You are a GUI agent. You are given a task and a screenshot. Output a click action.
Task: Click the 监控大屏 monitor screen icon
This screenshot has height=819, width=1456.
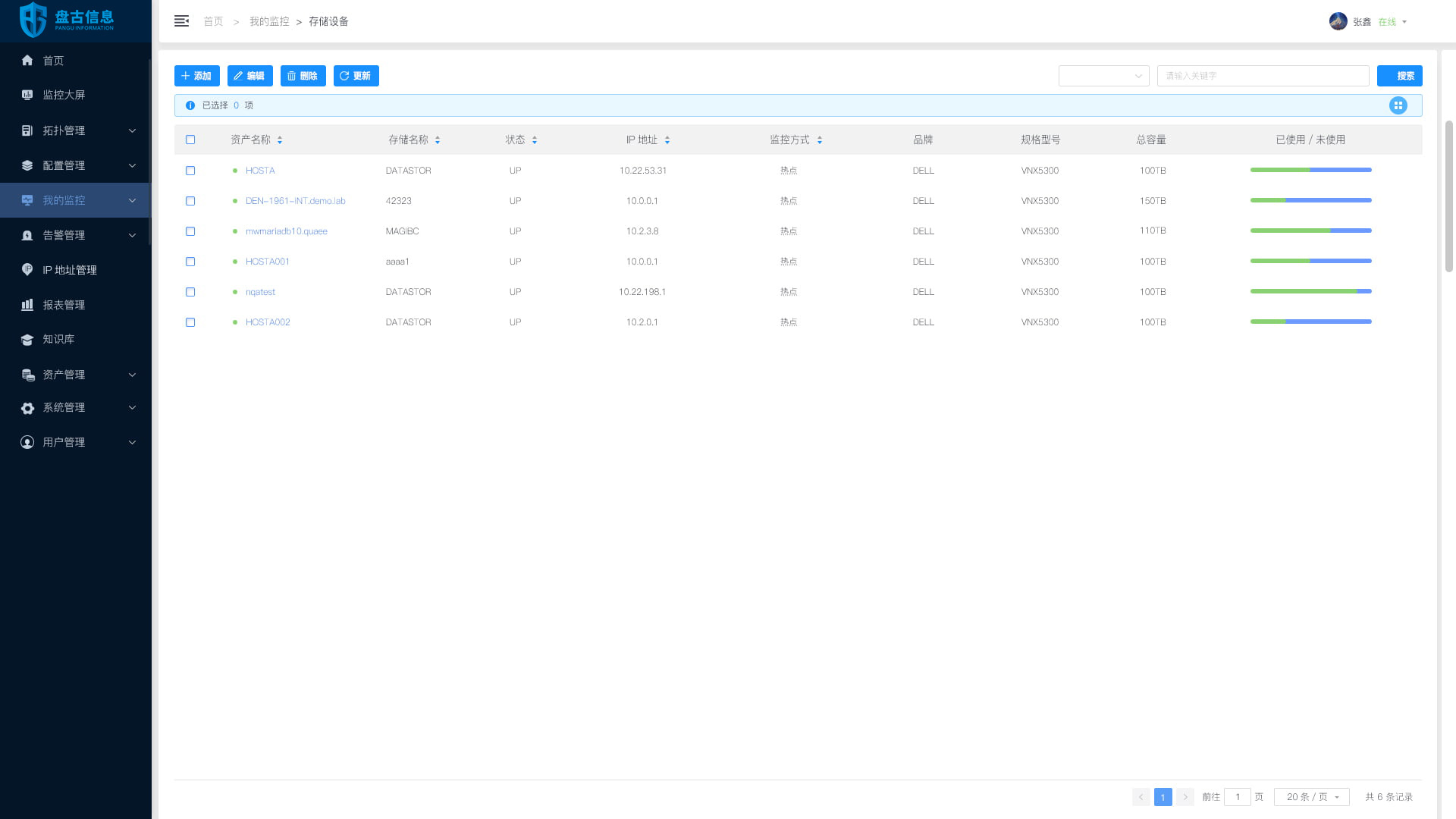(27, 95)
